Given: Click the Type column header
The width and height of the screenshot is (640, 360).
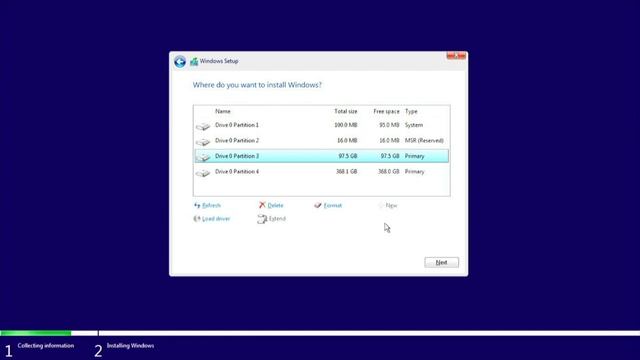Looking at the screenshot, I should coord(411,111).
